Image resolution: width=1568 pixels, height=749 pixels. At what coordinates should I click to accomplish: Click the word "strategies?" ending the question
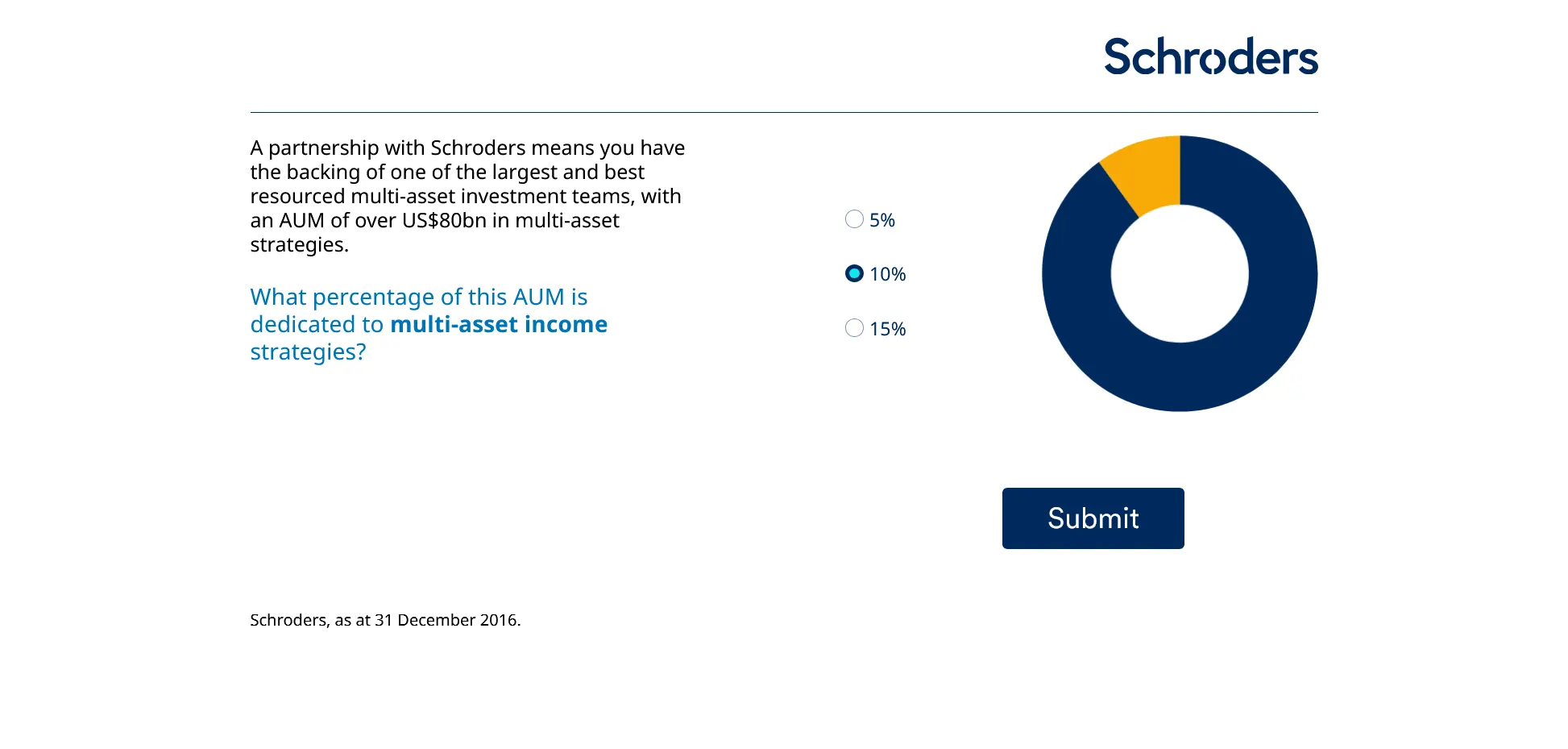(x=308, y=352)
